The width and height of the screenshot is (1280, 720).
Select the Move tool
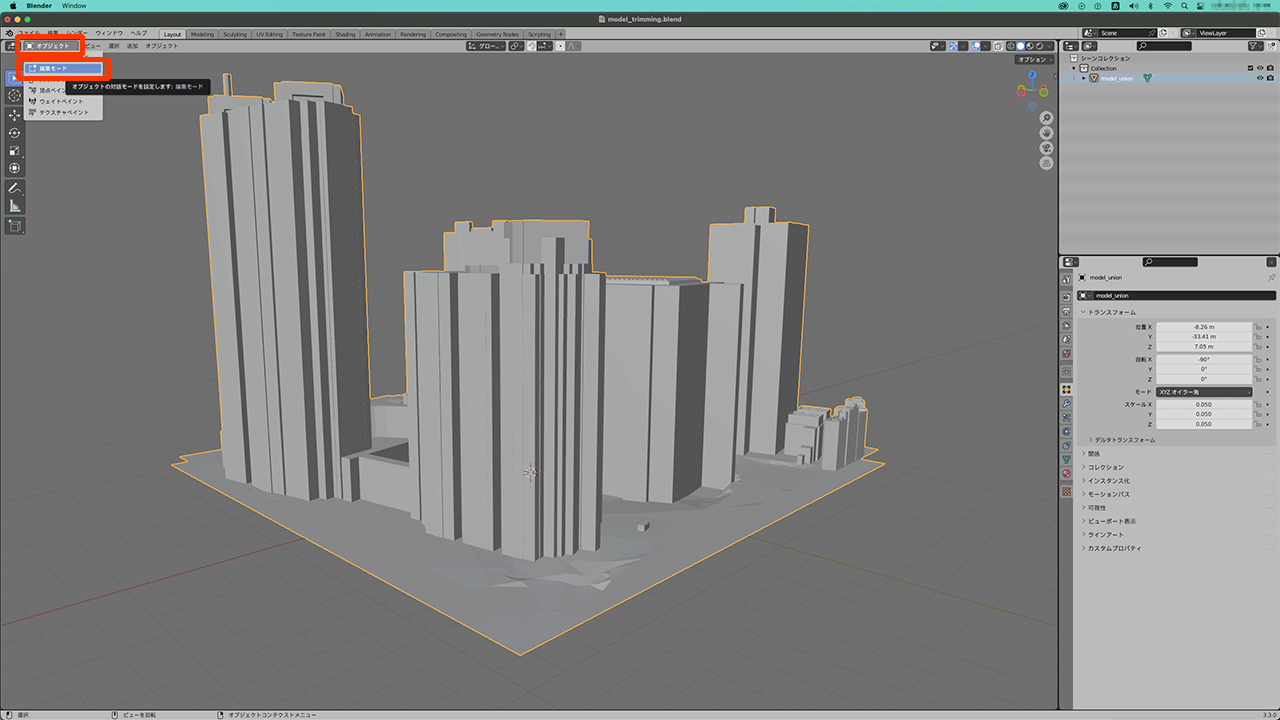[14, 115]
